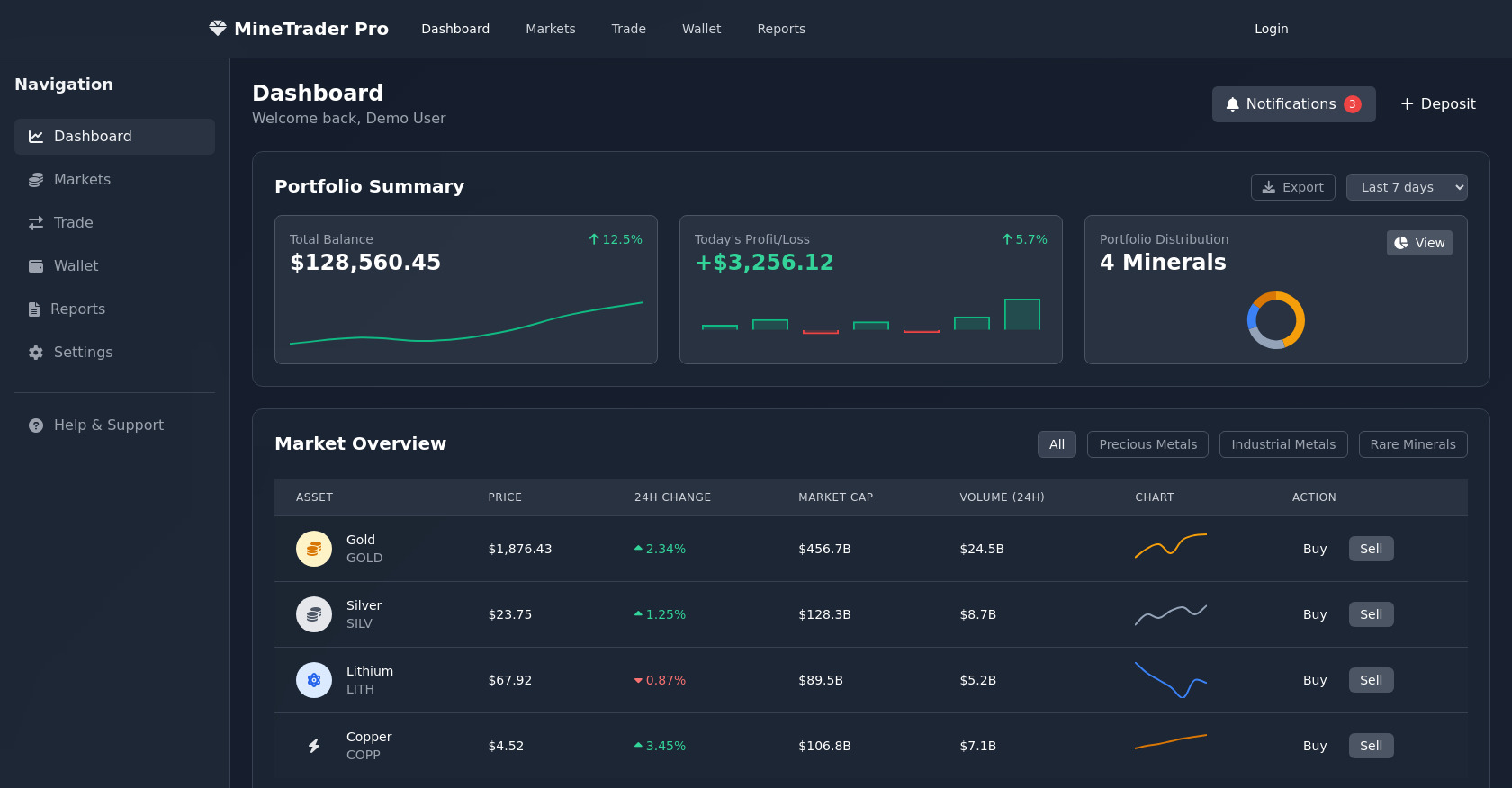Click the Help & Support question icon
Image resolution: width=1512 pixels, height=788 pixels.
(x=36, y=425)
